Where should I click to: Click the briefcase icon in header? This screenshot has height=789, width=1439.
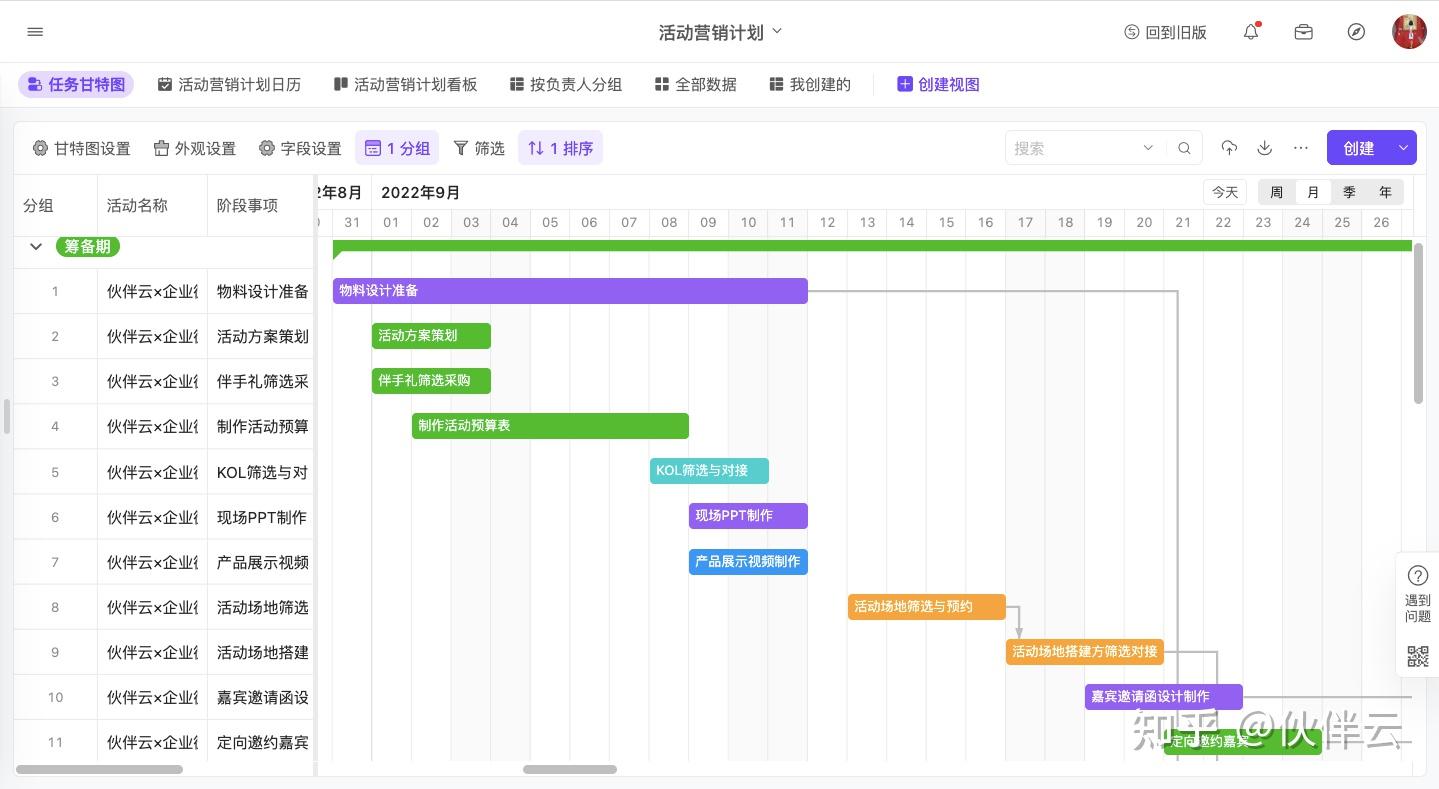(1303, 32)
